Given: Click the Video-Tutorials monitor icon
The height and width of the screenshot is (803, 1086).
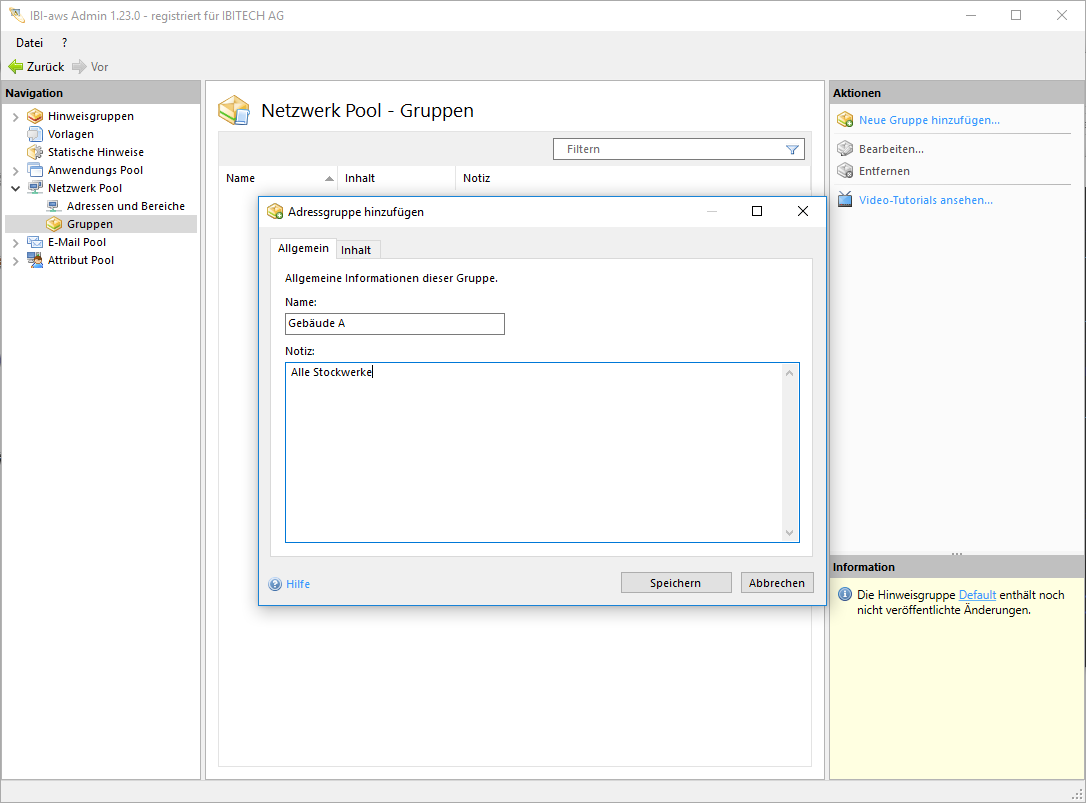Looking at the screenshot, I should (x=845, y=200).
